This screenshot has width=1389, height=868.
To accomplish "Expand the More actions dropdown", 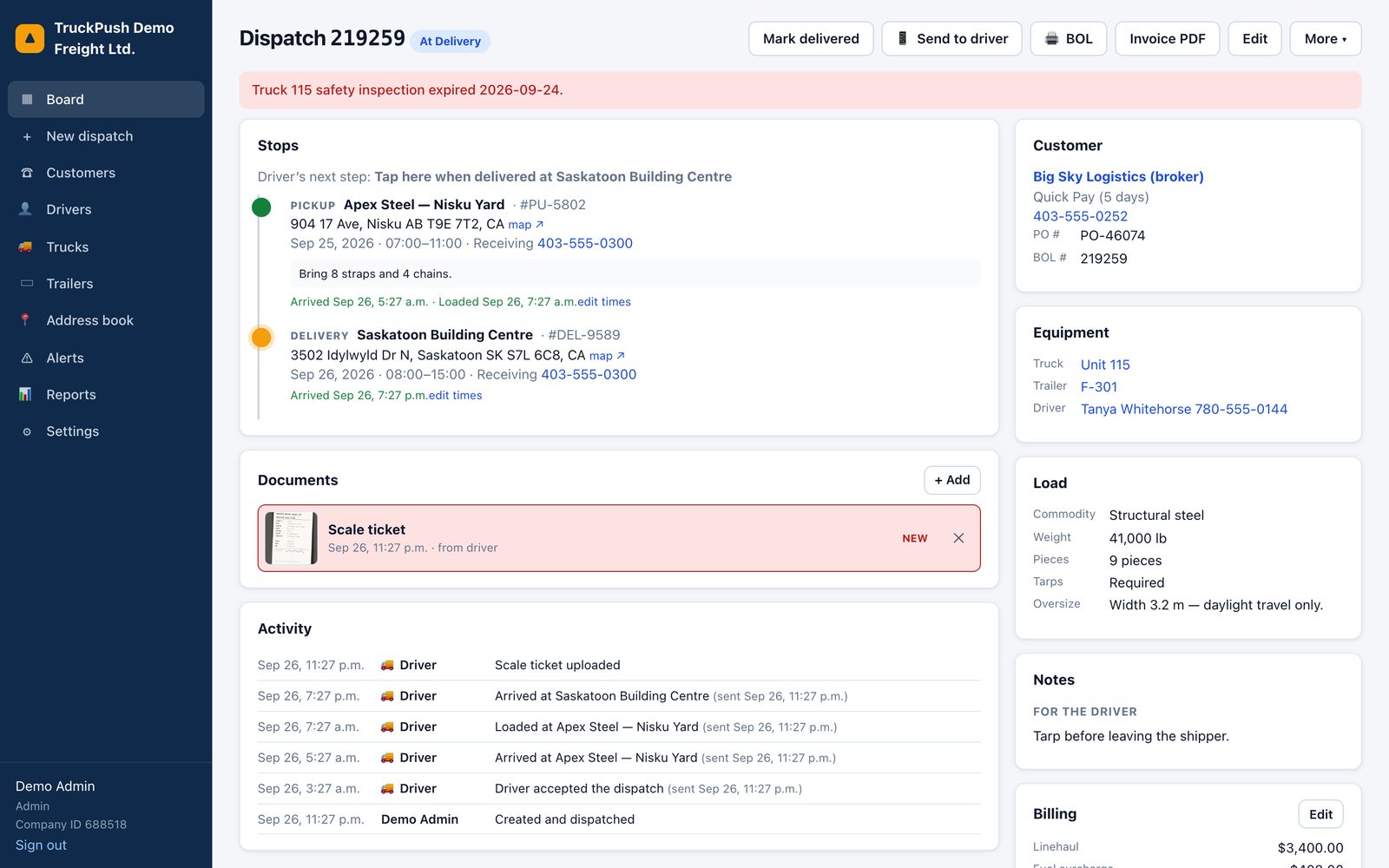I will (x=1326, y=39).
